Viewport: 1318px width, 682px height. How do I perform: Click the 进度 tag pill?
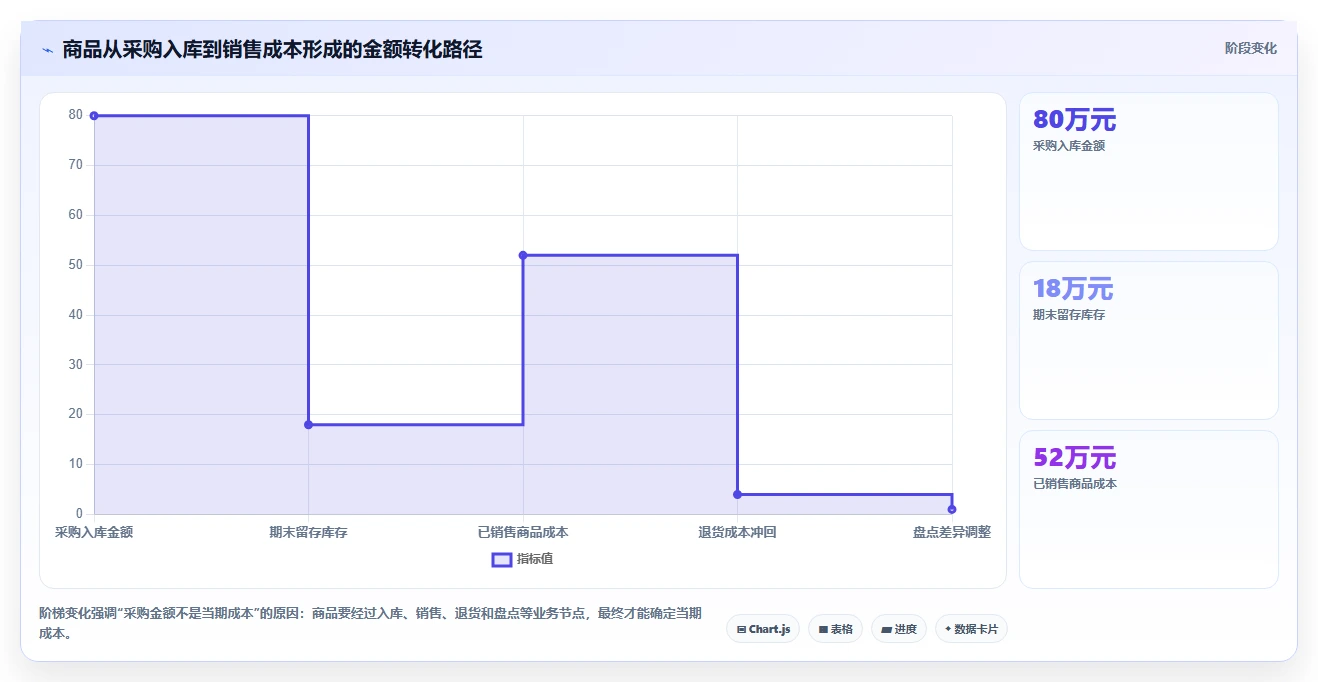(x=899, y=629)
